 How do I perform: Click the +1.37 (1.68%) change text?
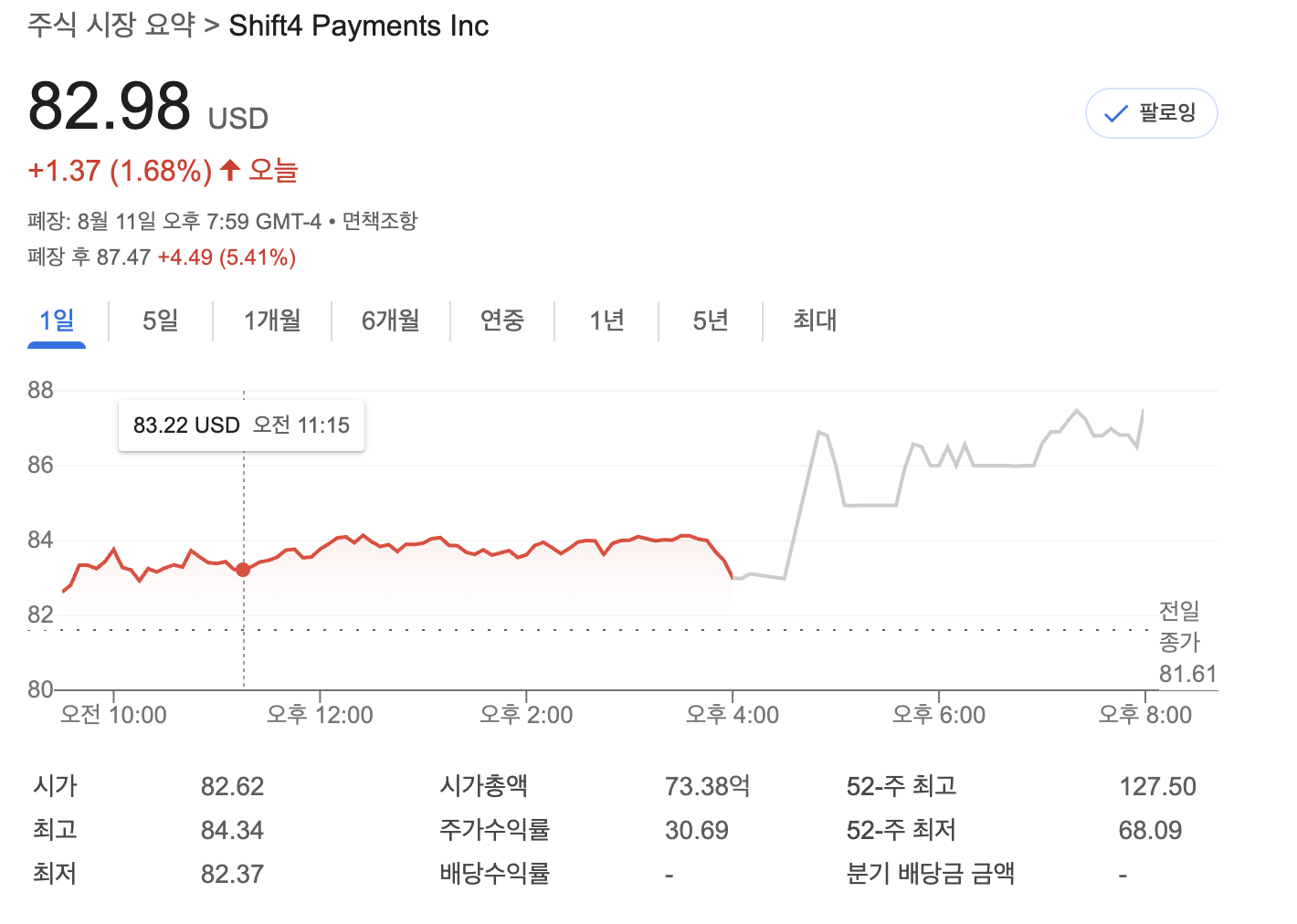point(120,171)
